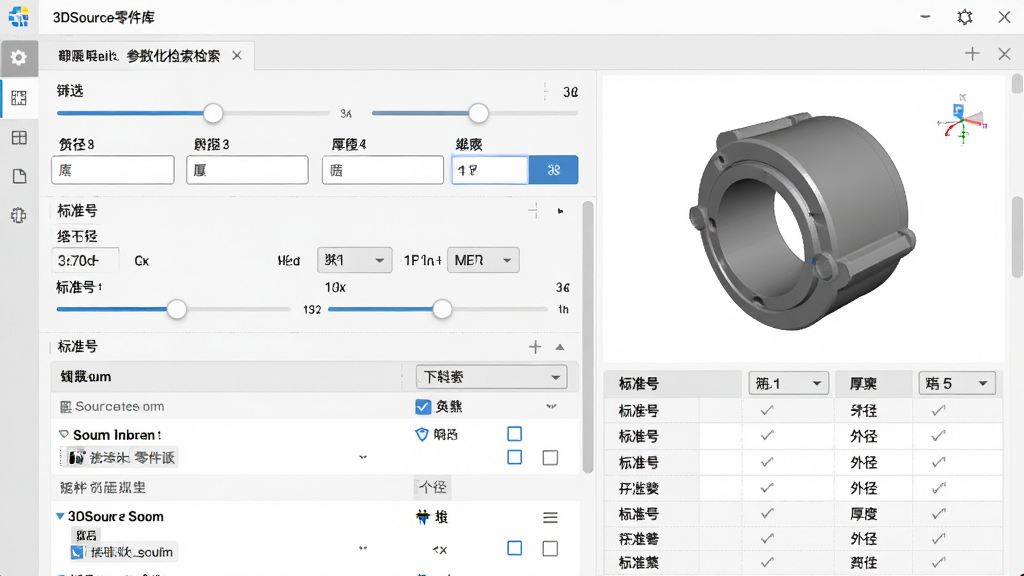Image resolution: width=1024 pixels, height=576 pixels.
Task: Click the <x label in _souim row
Action: tap(440, 550)
